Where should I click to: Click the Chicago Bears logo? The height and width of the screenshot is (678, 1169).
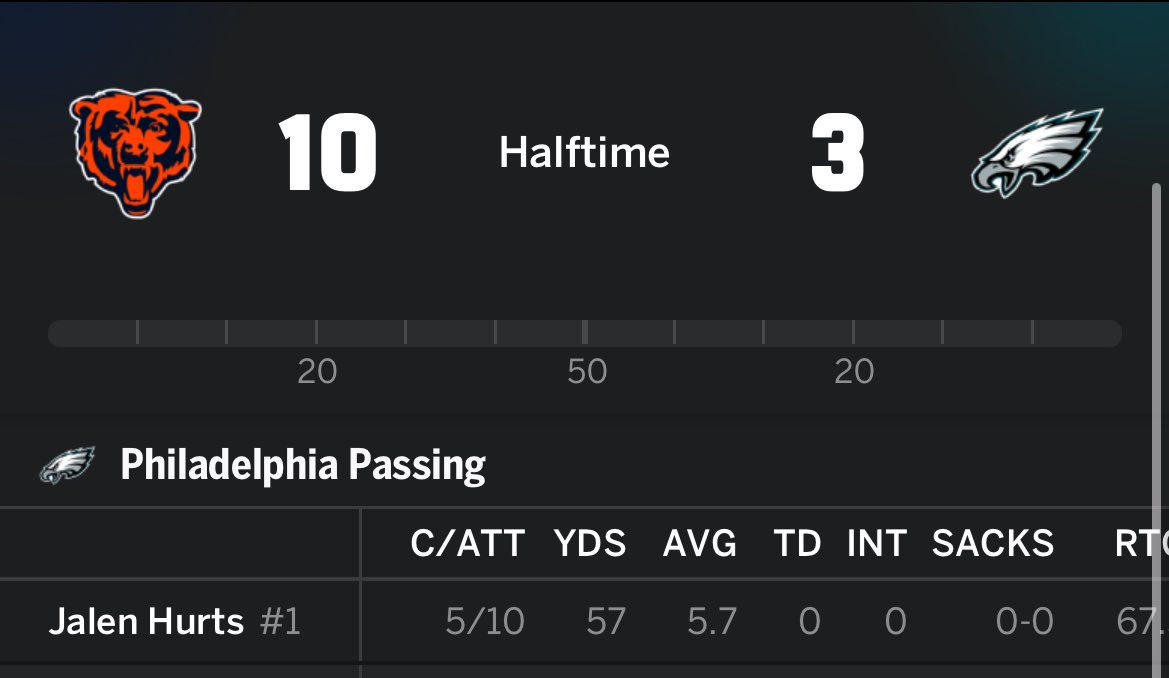pos(136,153)
